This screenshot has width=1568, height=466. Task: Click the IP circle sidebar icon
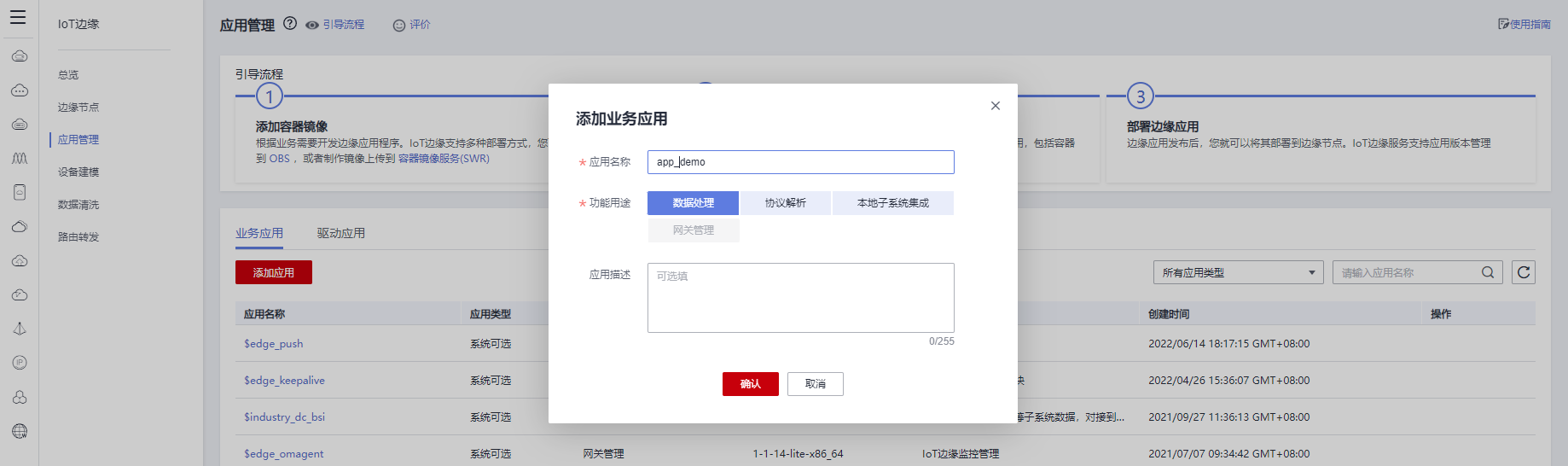click(20, 363)
